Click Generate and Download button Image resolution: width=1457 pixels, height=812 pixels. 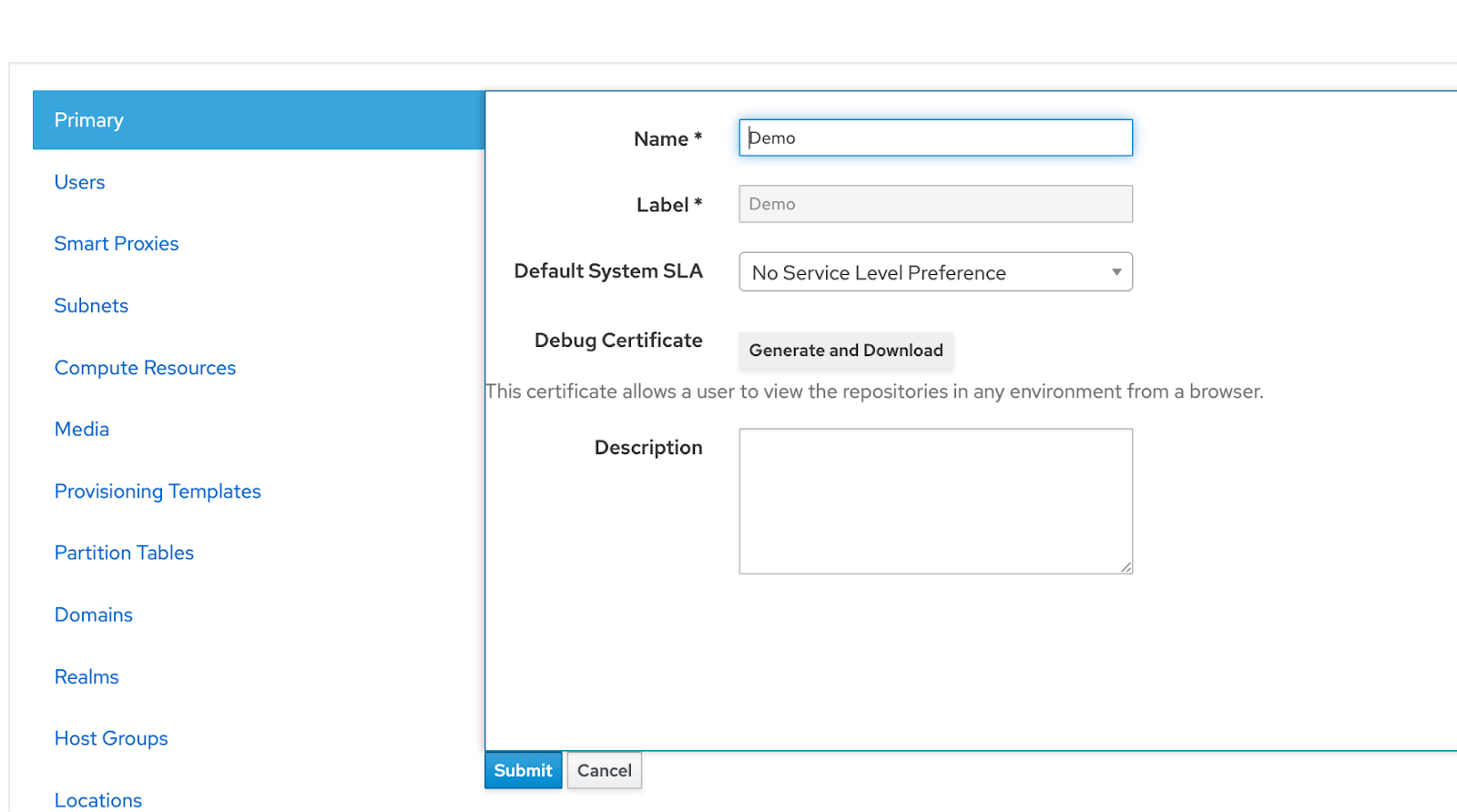(x=845, y=350)
